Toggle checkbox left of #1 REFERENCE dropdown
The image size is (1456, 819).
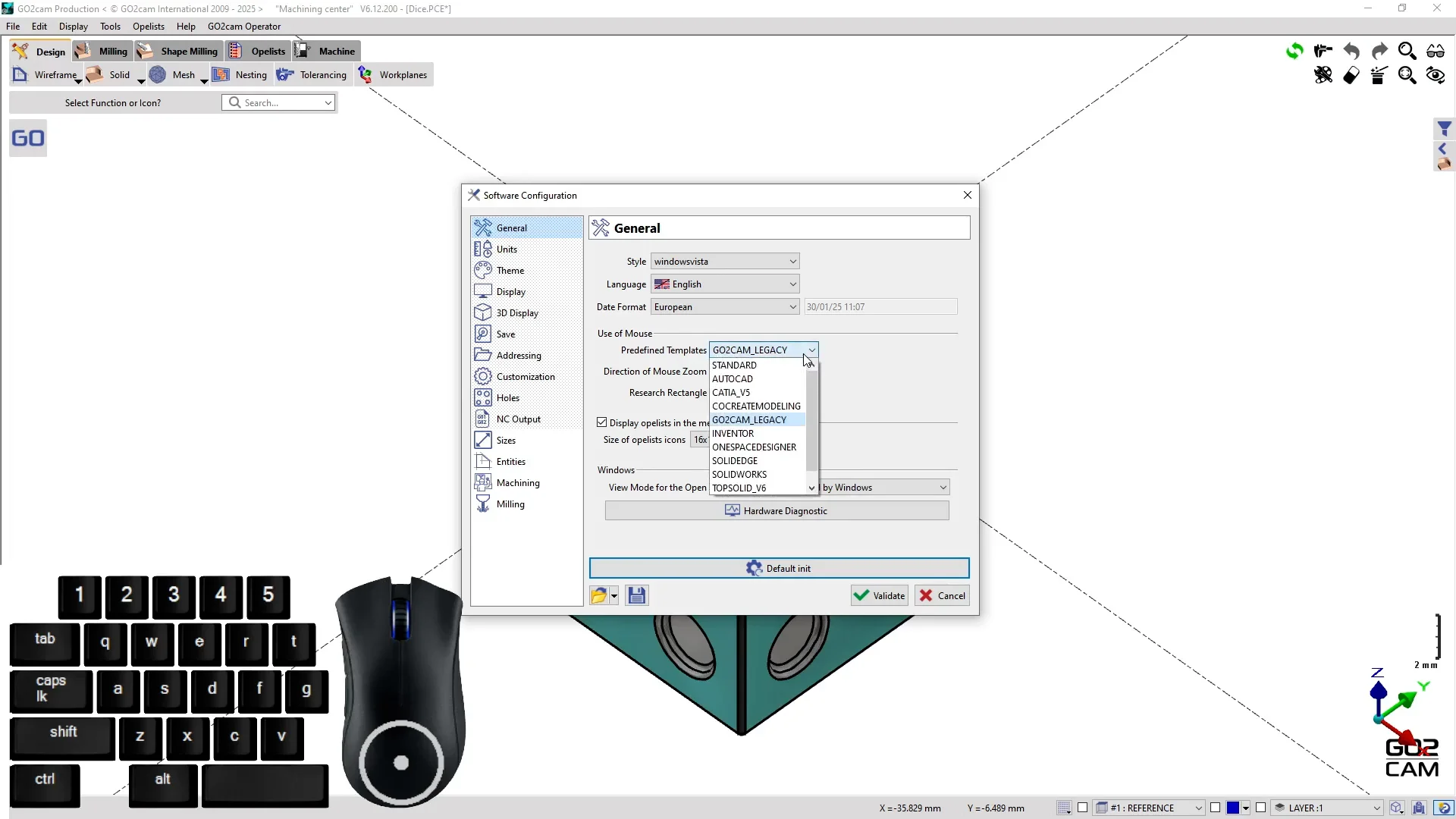click(x=1083, y=808)
